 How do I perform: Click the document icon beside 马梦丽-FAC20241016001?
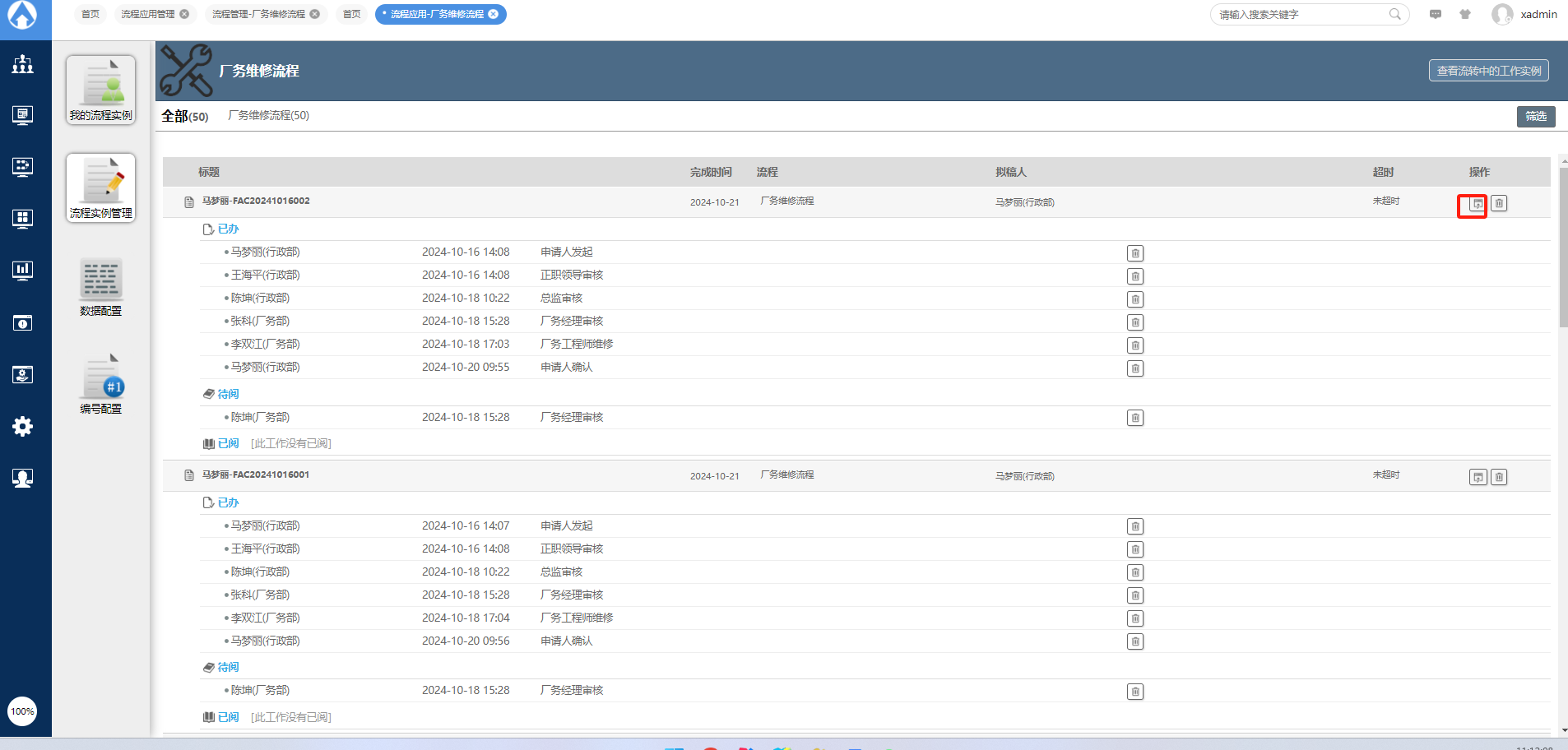pos(189,475)
